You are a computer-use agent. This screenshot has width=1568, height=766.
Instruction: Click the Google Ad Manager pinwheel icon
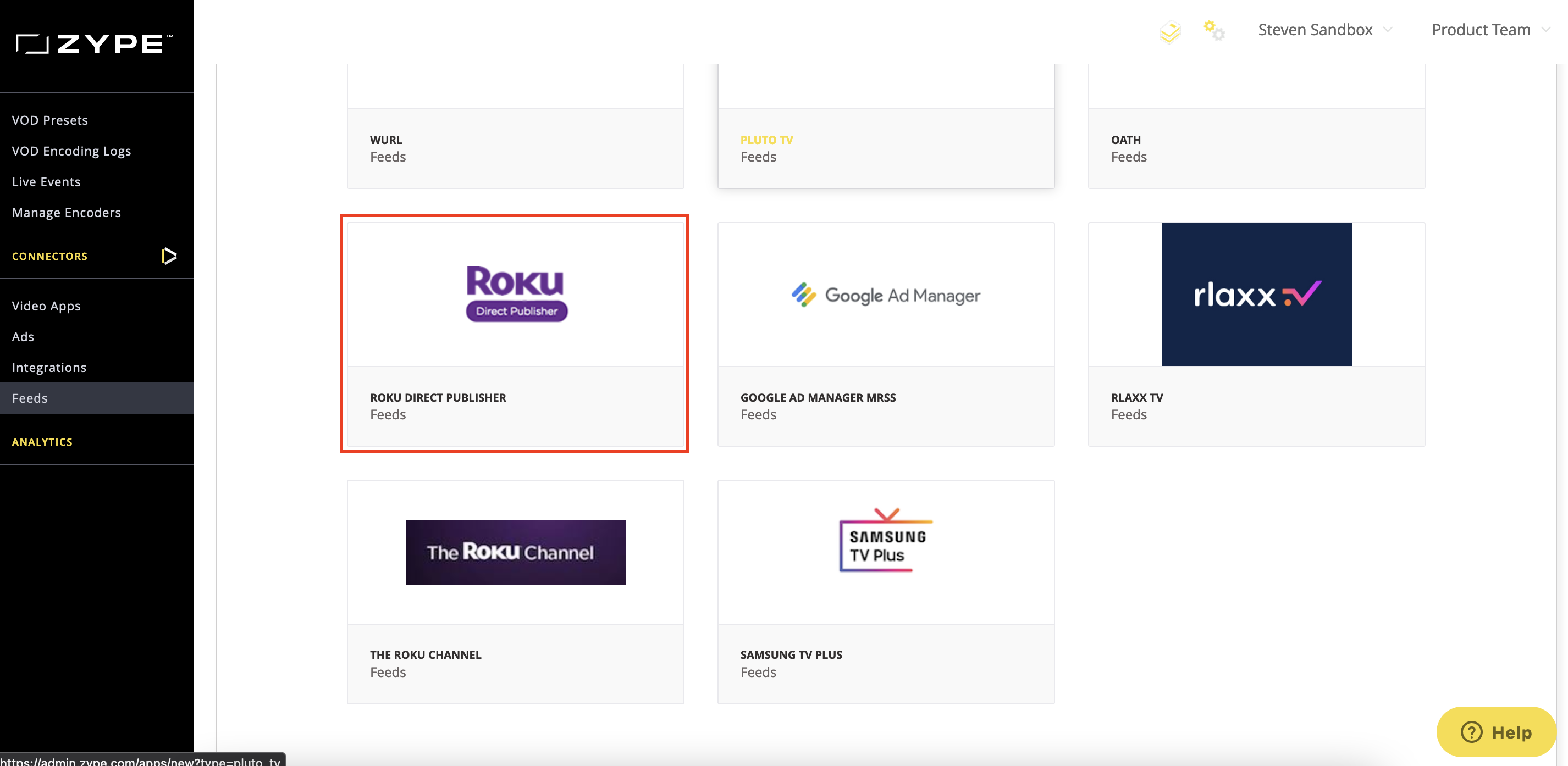pos(803,295)
